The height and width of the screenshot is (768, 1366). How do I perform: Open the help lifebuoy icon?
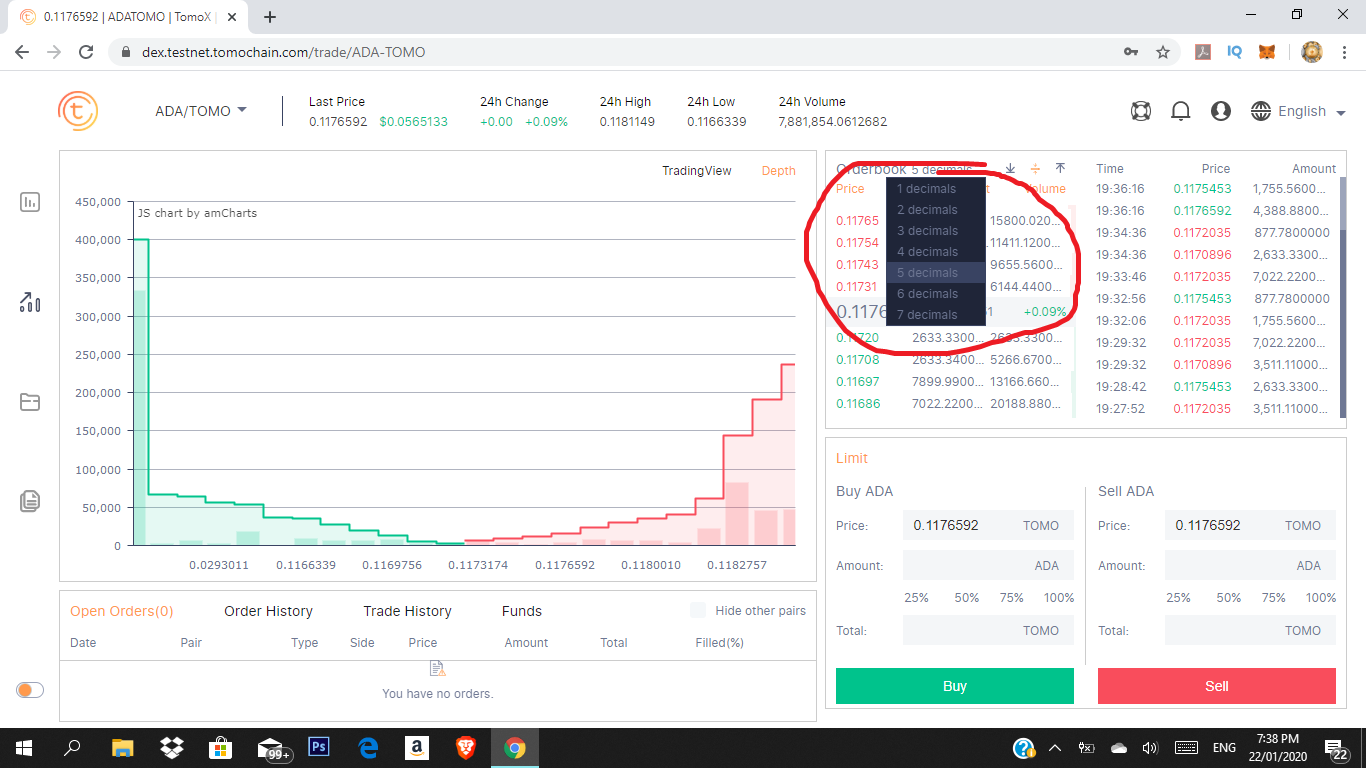pos(1141,111)
